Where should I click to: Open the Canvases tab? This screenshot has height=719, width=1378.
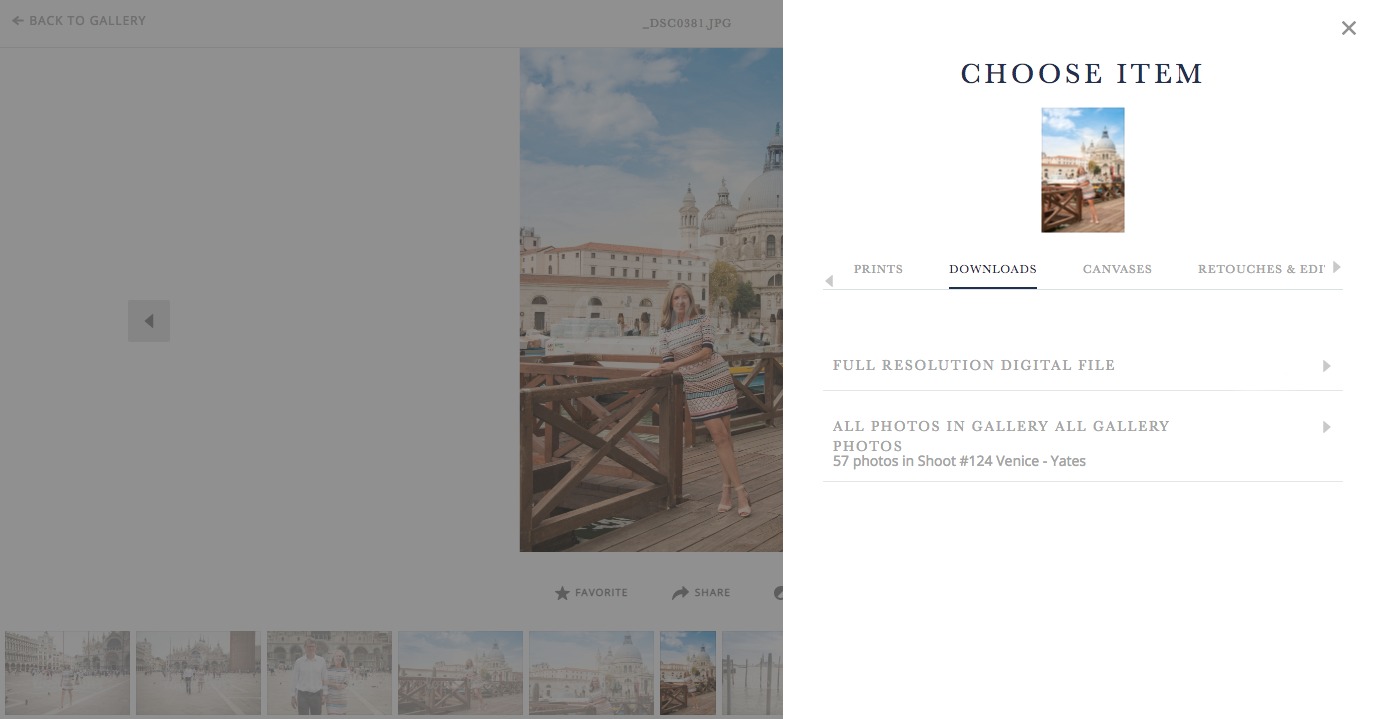point(1117,269)
